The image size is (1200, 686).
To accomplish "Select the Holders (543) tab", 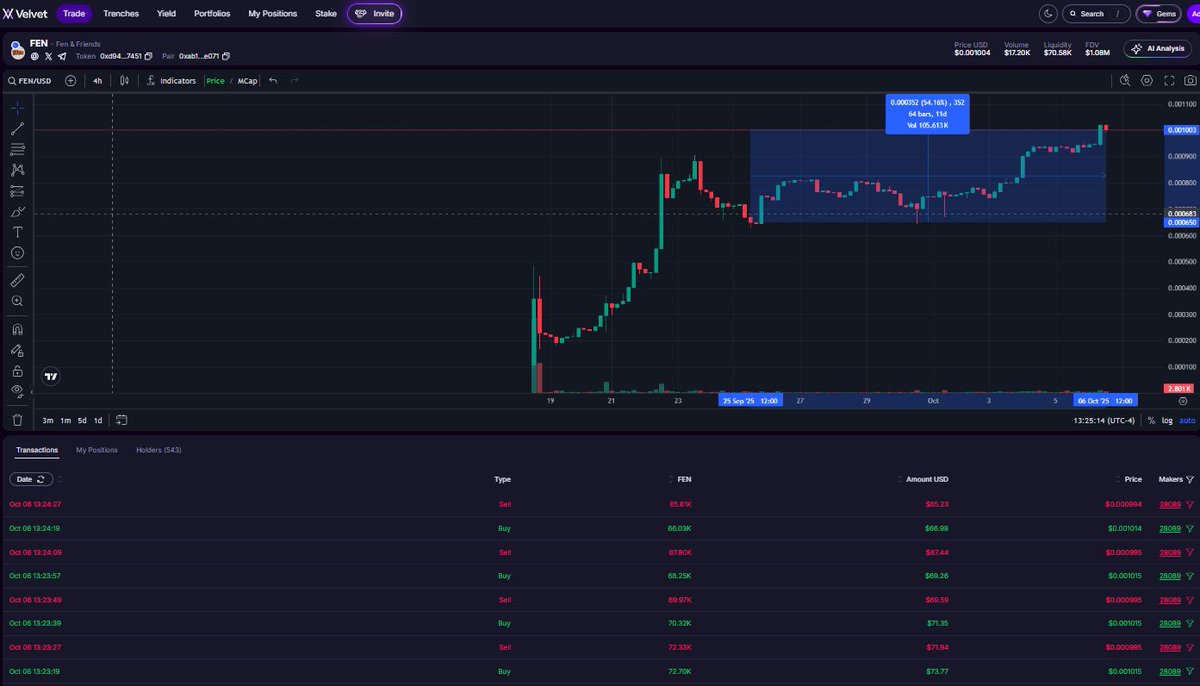I will tap(159, 450).
